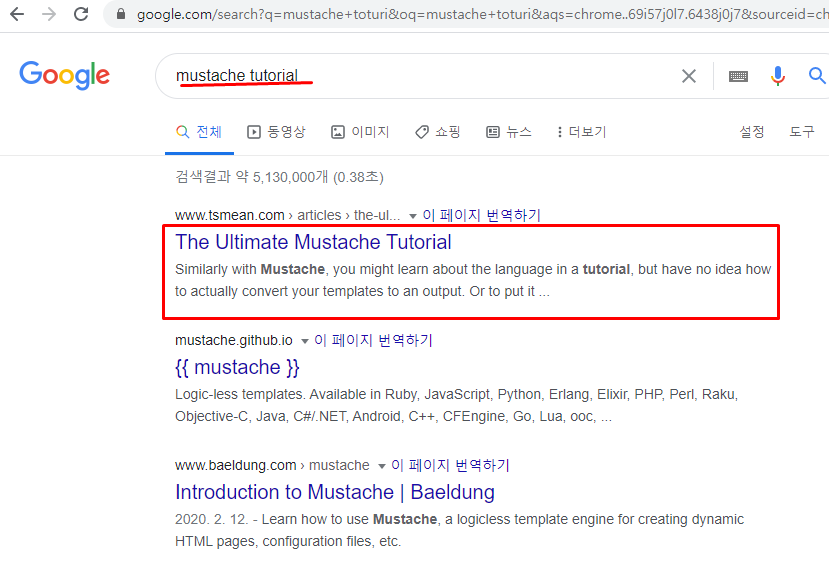Expand the dropdown arrow beside mustache.github.io
This screenshot has width=829, height=564.
tap(305, 341)
